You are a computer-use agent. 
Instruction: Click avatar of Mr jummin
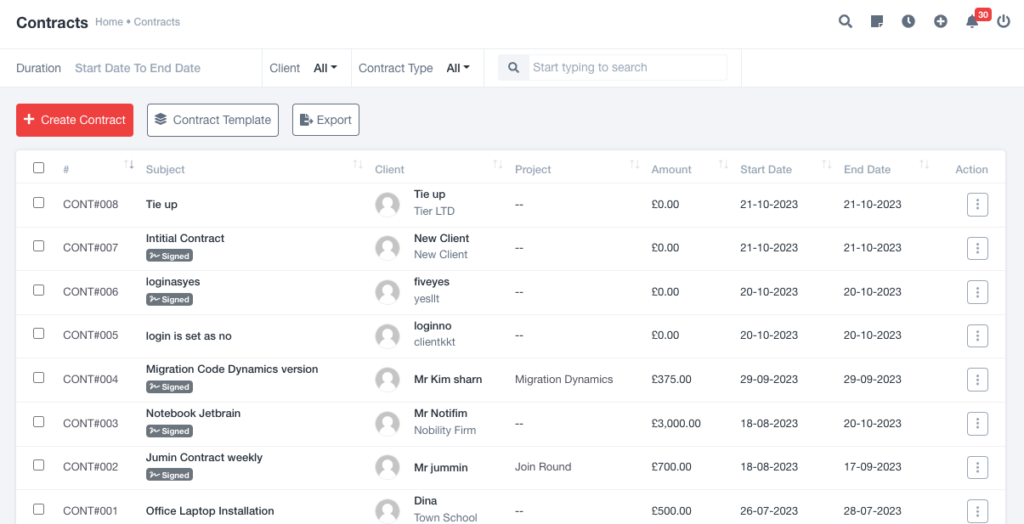click(387, 467)
